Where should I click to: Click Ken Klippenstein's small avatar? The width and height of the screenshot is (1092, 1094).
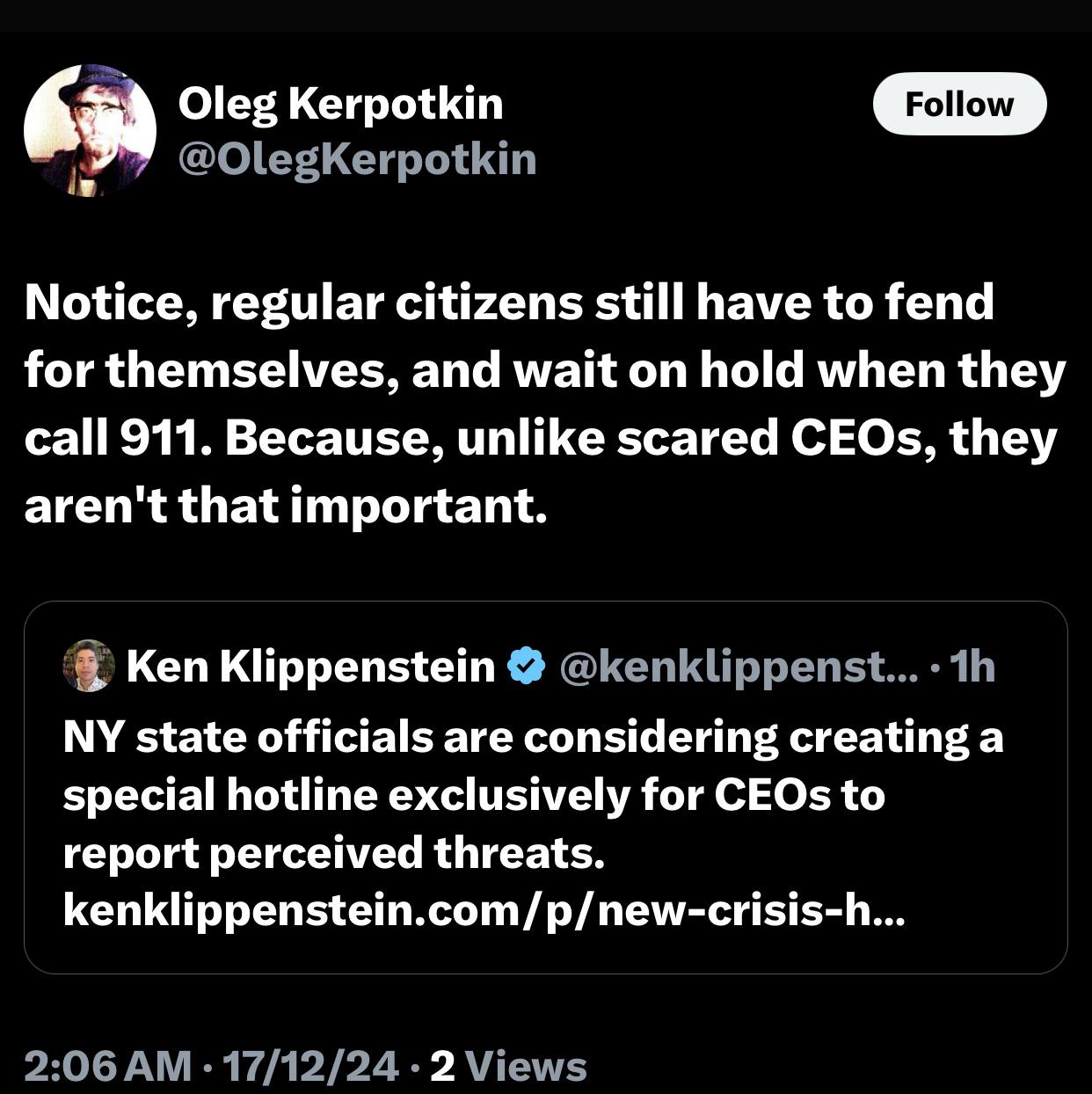[88, 666]
